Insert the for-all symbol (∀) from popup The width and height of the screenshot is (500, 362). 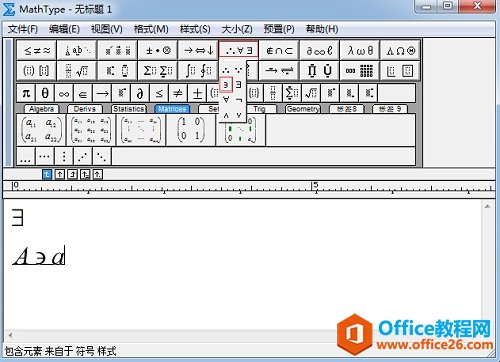click(226, 99)
